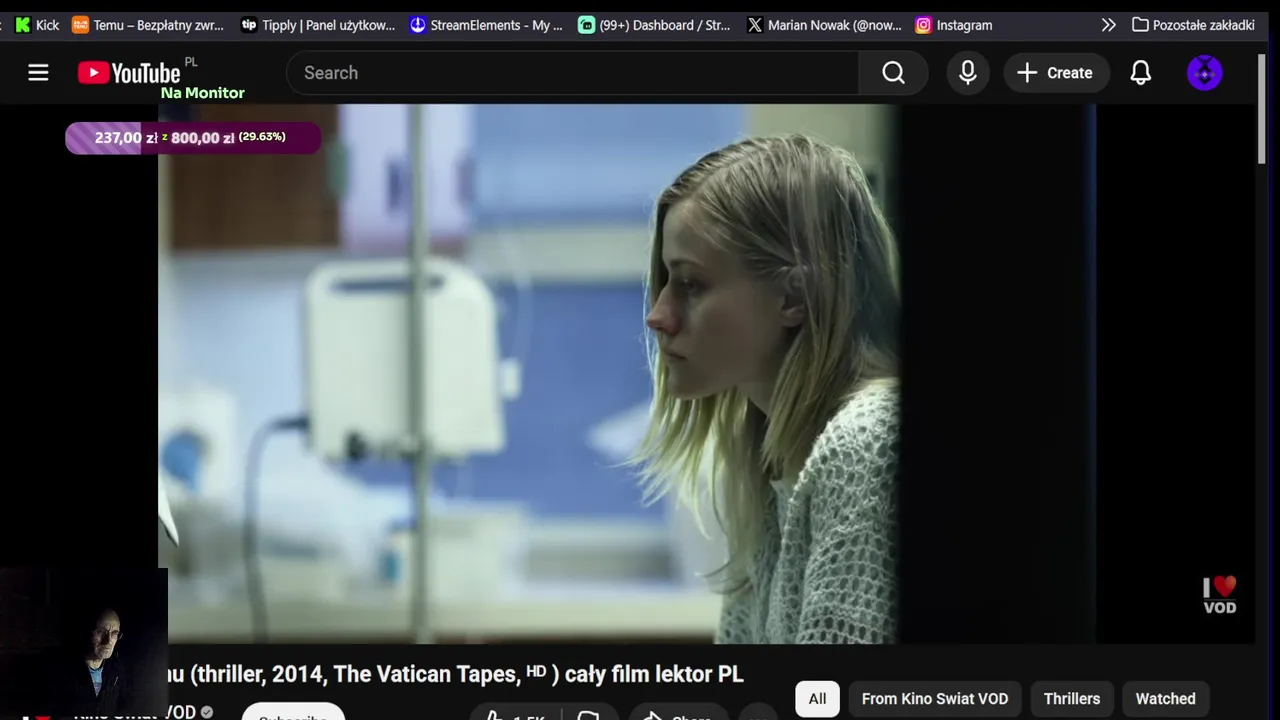The image size is (1280, 720).
Task: Click the donation goal progress bar
Action: [x=193, y=138]
